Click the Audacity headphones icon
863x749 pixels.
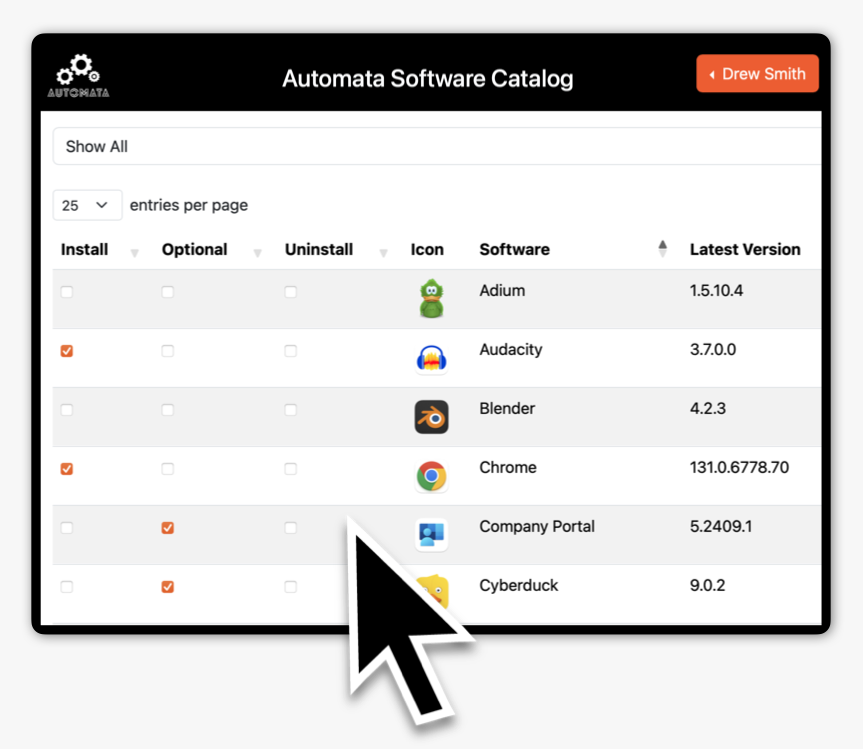432,359
